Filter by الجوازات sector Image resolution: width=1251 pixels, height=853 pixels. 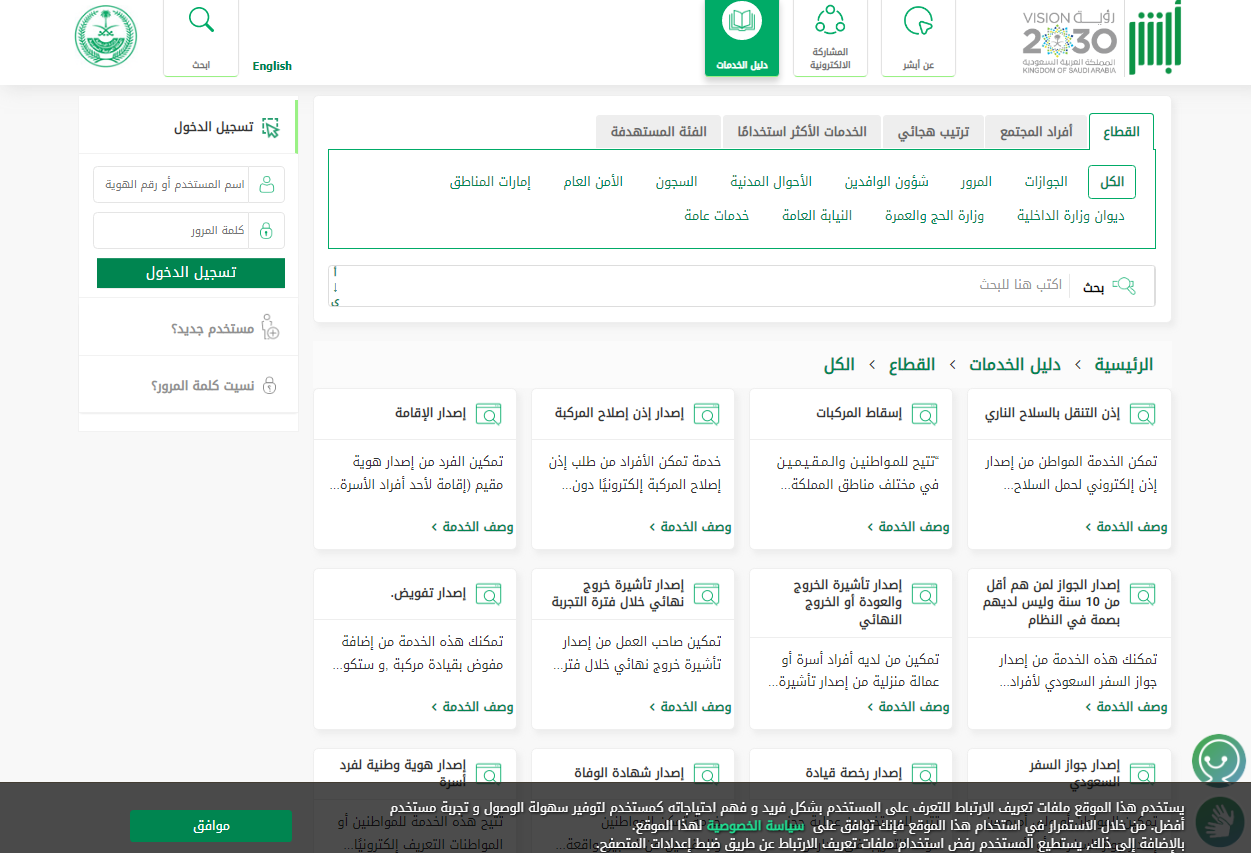coord(1046,182)
